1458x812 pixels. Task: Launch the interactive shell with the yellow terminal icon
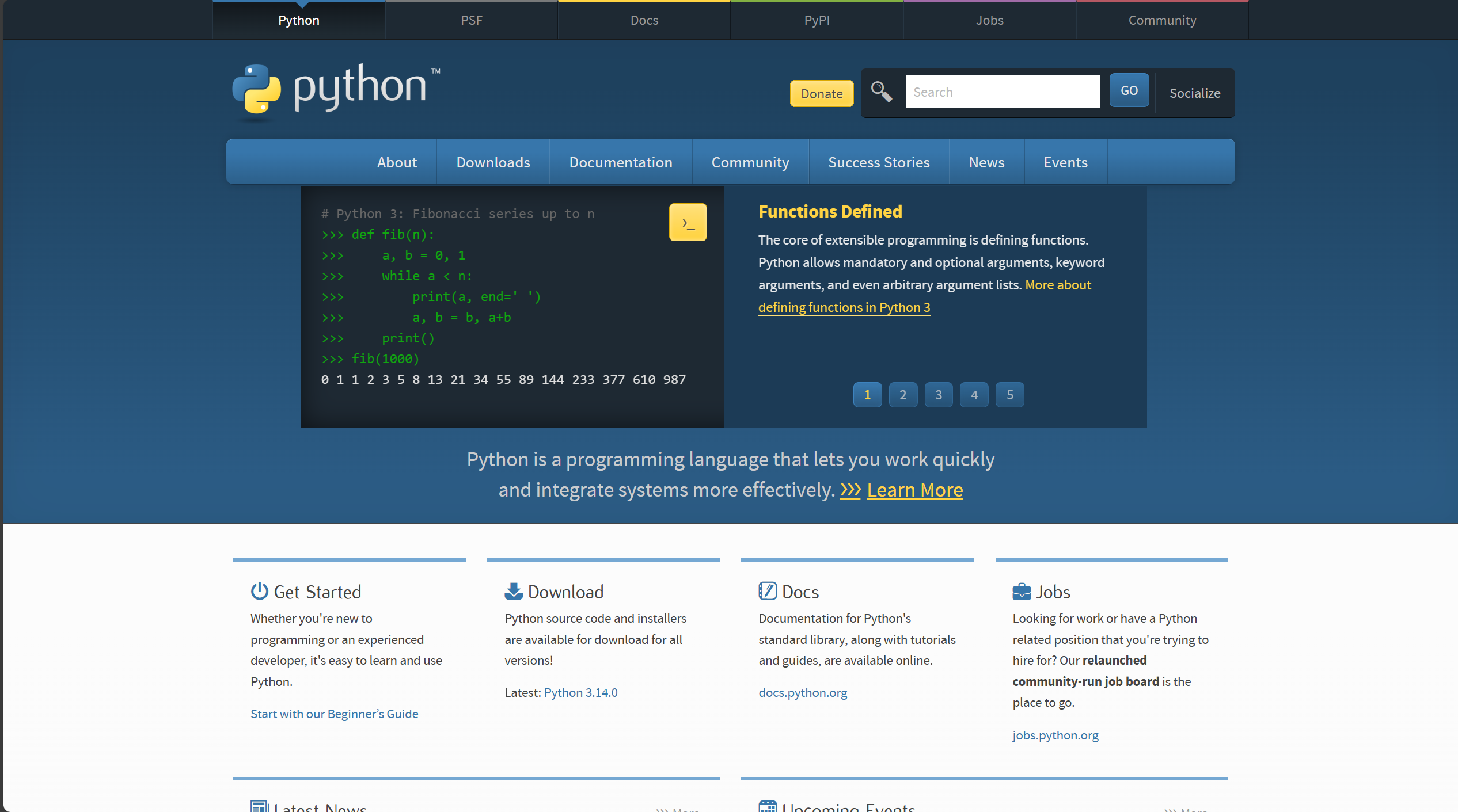point(688,222)
